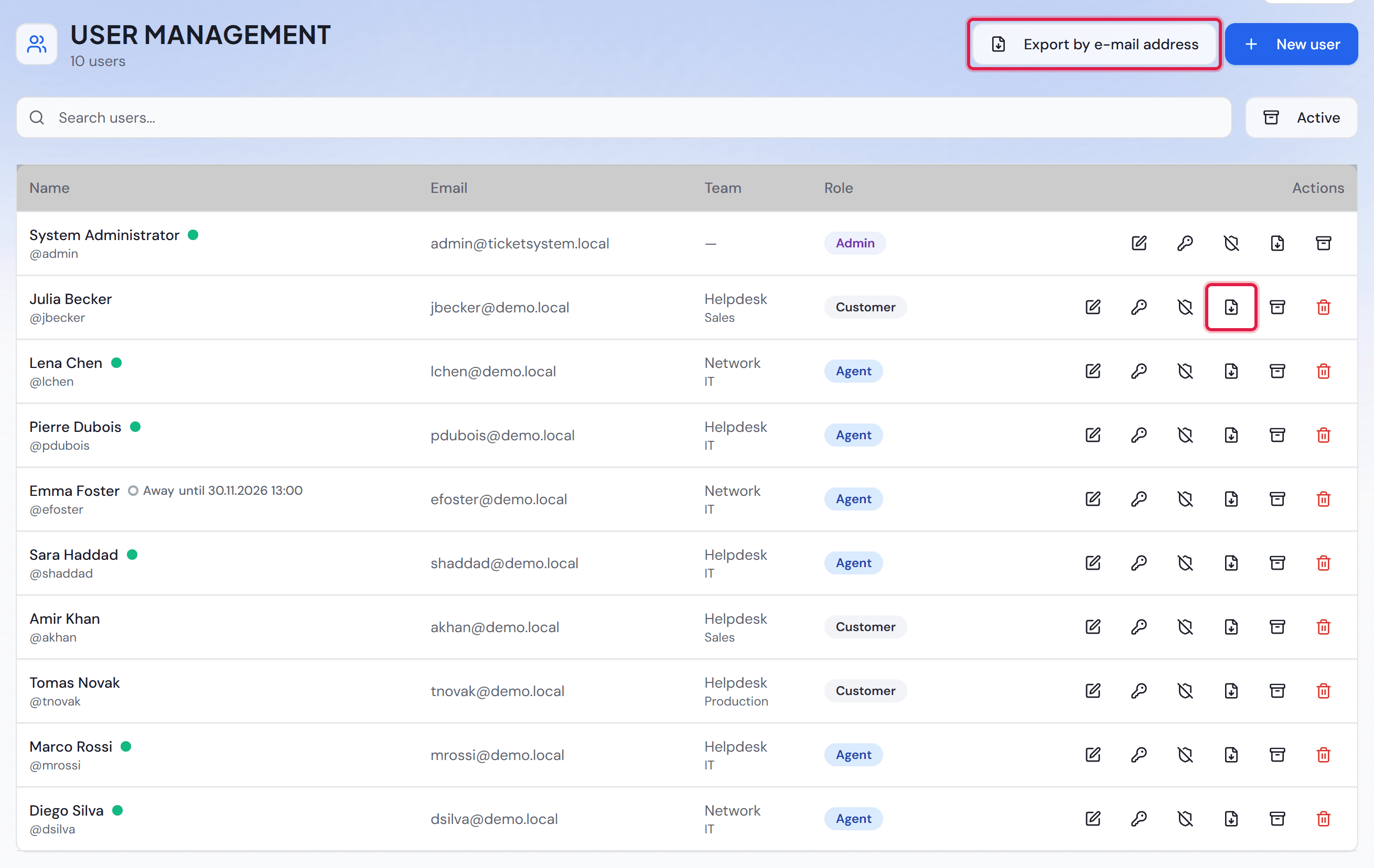Select email admin@ticketsystem.local
Viewport: 1374px width, 868px height.
pyautogui.click(x=520, y=244)
